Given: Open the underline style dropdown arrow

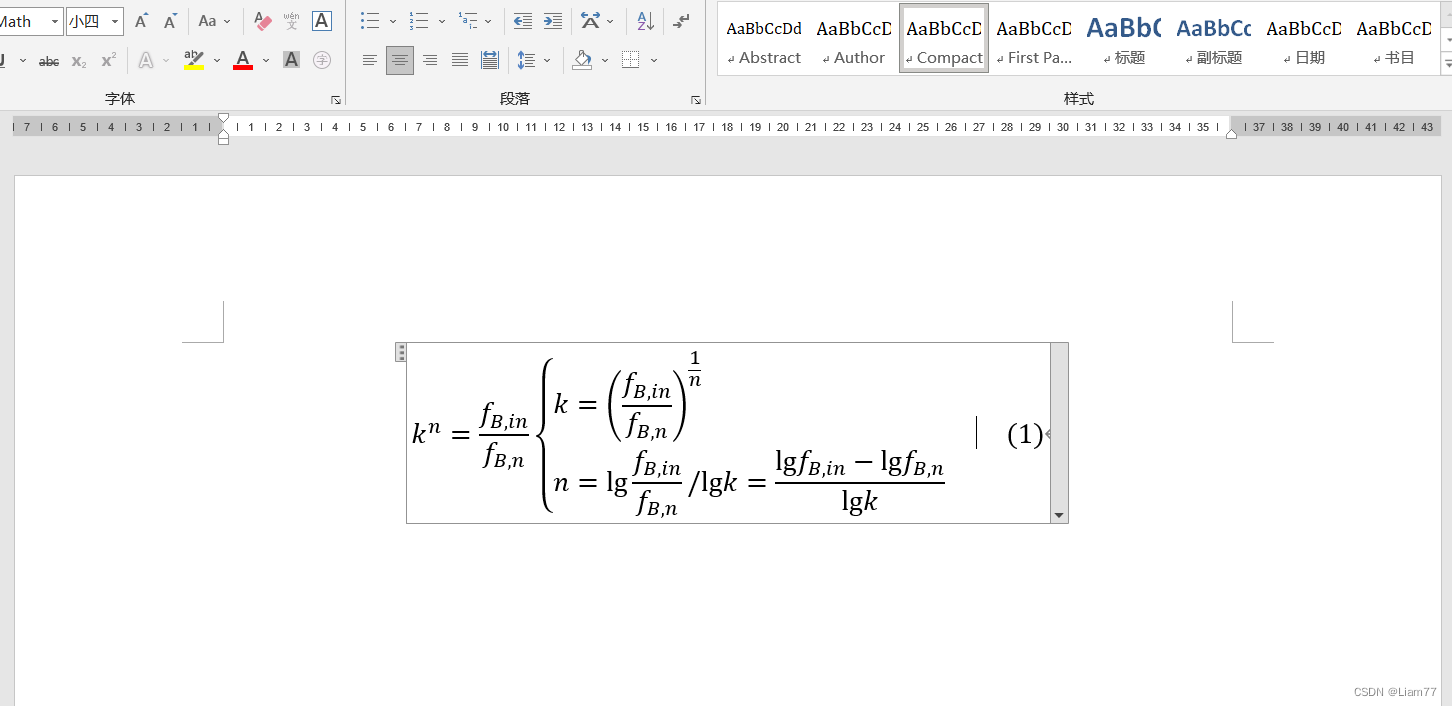Looking at the screenshot, I should point(23,61).
